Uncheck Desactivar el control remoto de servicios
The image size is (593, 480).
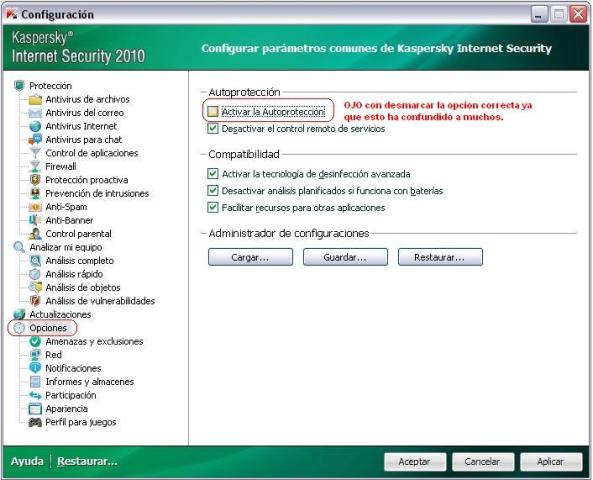(x=213, y=129)
